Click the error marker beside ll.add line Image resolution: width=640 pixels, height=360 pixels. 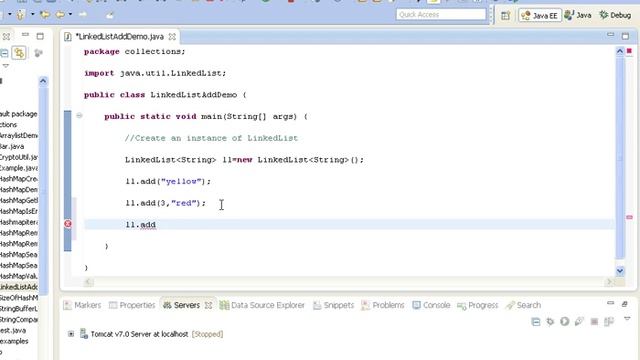[x=68, y=224]
